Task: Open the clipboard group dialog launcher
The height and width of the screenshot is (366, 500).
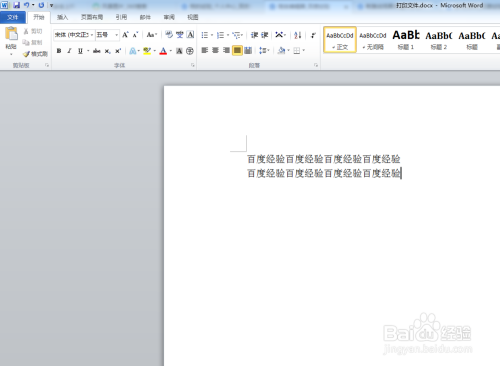Action: (x=47, y=65)
